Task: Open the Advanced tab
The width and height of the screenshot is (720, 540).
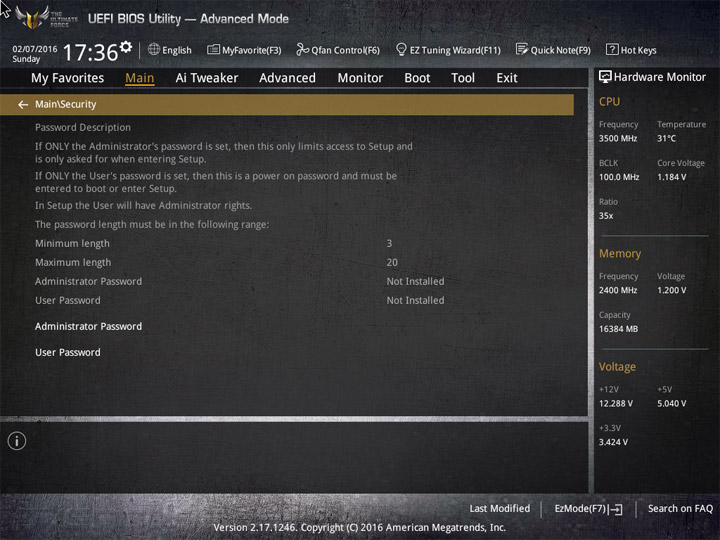Action: pyautogui.click(x=287, y=78)
